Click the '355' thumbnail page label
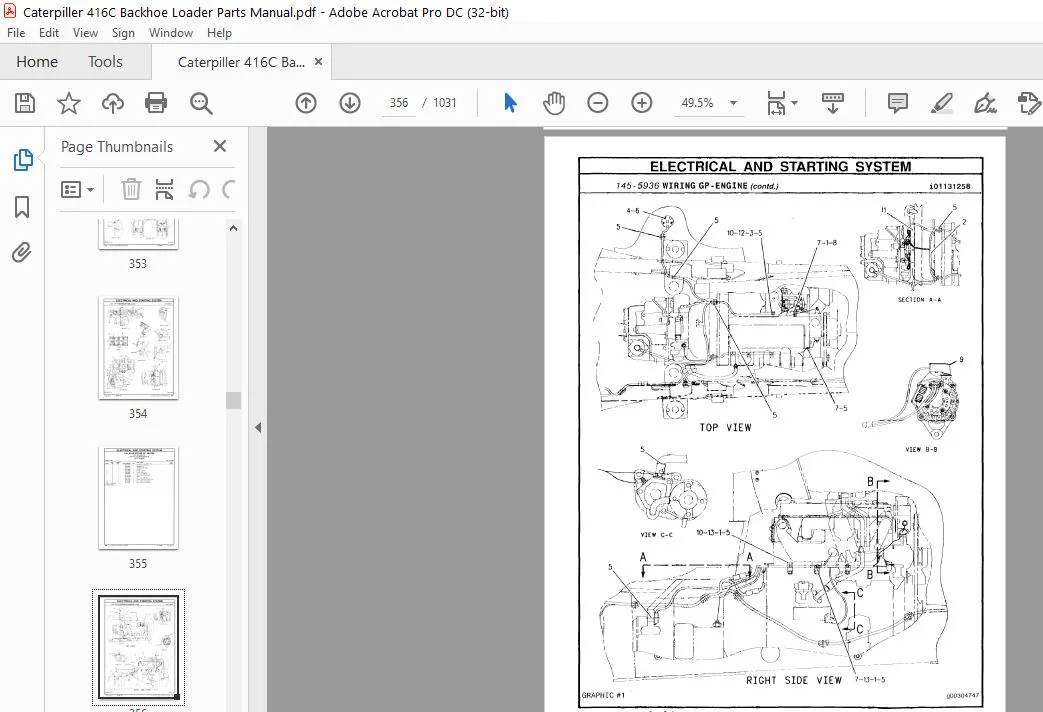The image size is (1043, 712). pyautogui.click(x=138, y=564)
